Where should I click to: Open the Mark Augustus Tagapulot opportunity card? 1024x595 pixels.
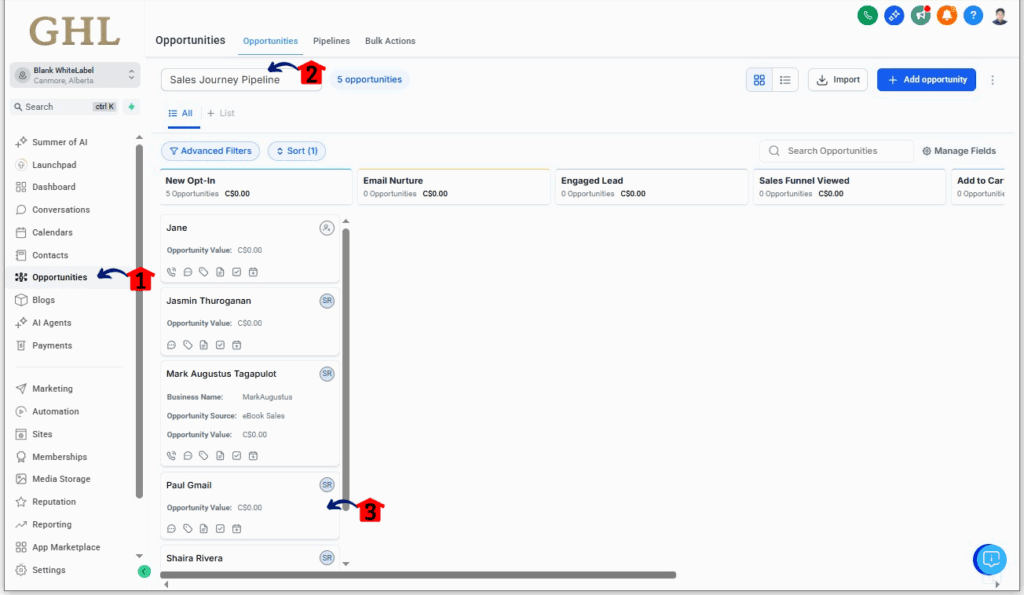[x=250, y=414]
